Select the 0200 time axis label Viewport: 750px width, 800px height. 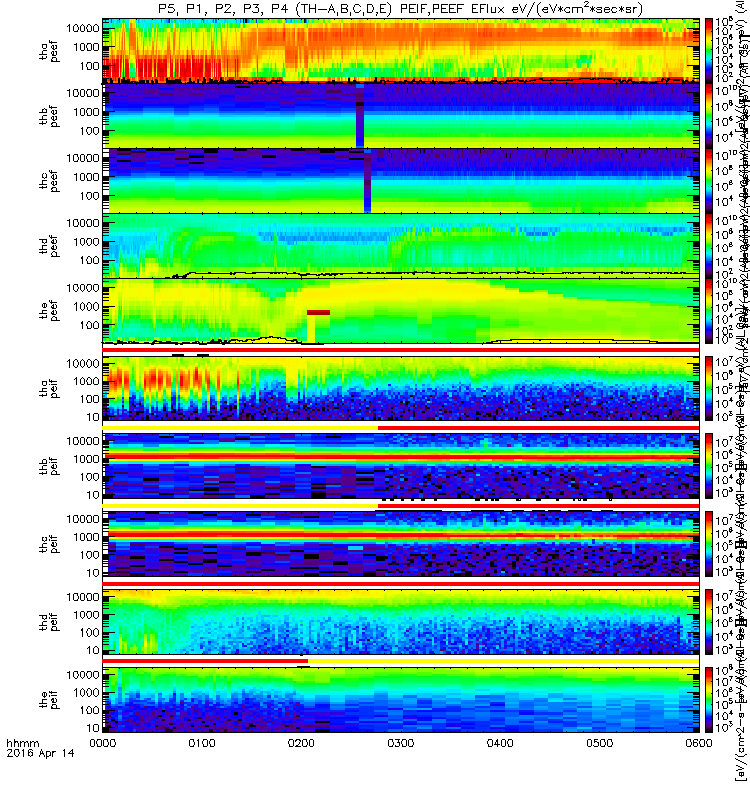302,743
